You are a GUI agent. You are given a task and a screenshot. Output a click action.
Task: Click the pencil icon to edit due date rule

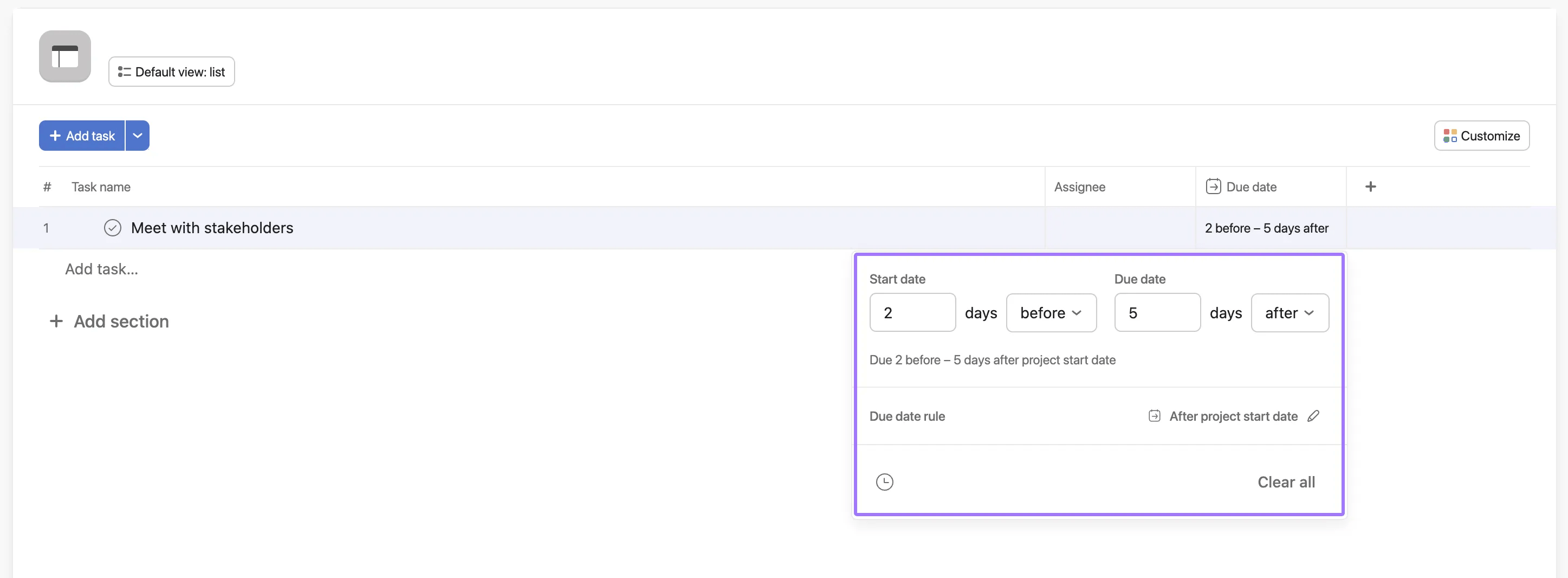pyautogui.click(x=1313, y=416)
